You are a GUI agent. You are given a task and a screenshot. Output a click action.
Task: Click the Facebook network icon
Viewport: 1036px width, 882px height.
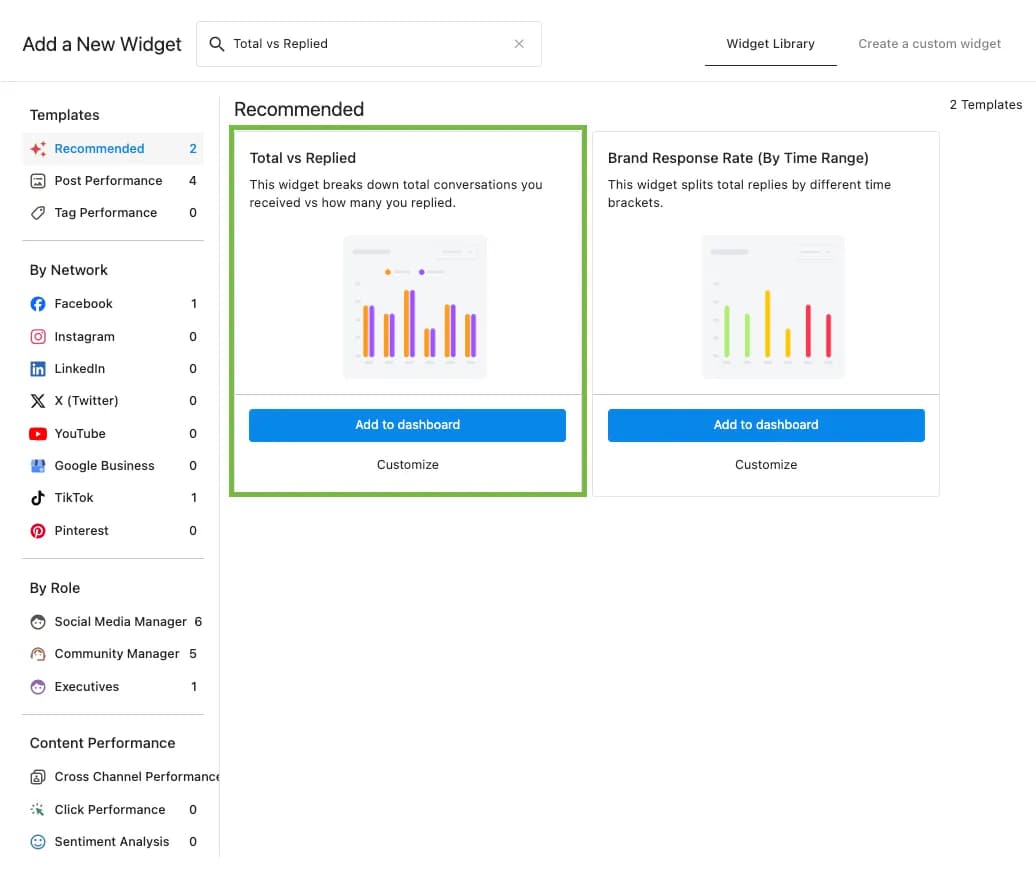pos(38,304)
